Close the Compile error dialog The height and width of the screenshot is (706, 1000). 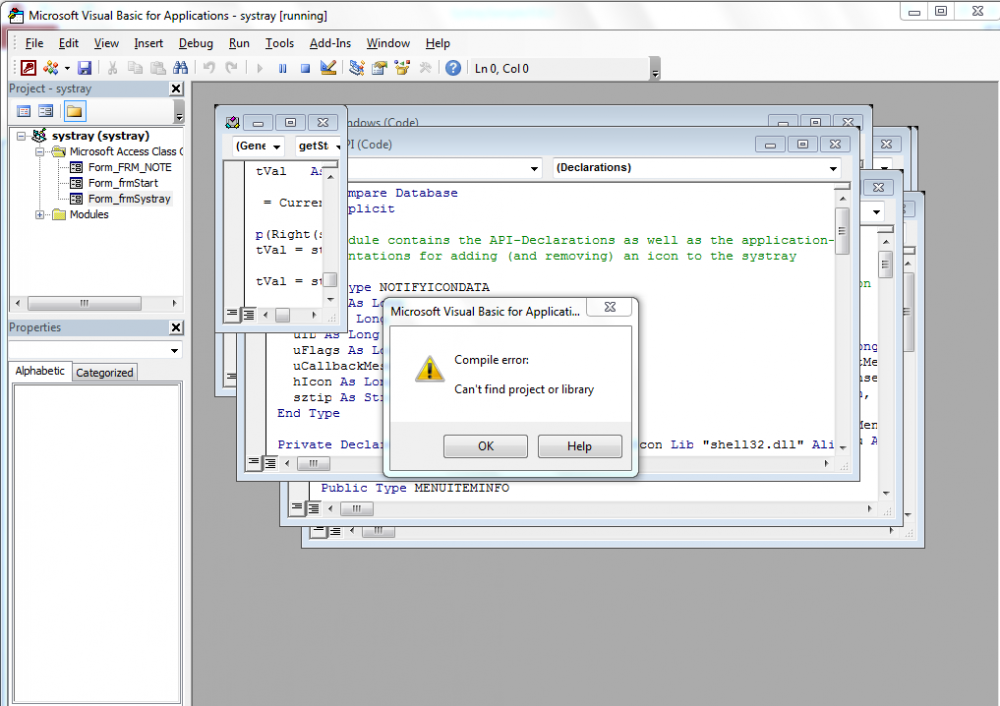[x=610, y=307]
